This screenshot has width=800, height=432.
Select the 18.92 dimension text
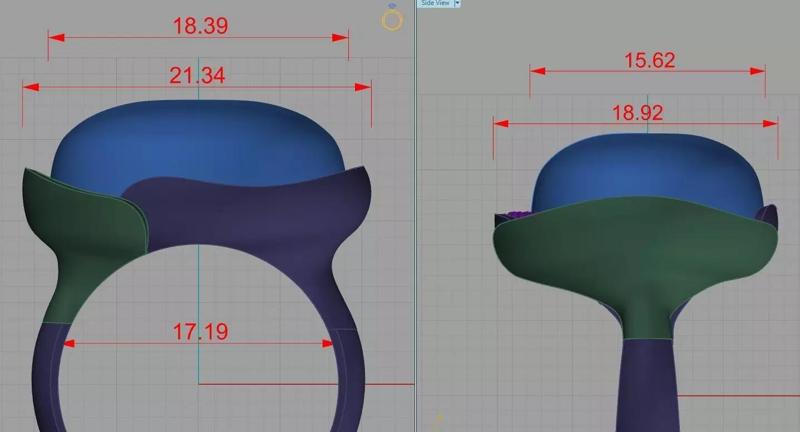(637, 113)
